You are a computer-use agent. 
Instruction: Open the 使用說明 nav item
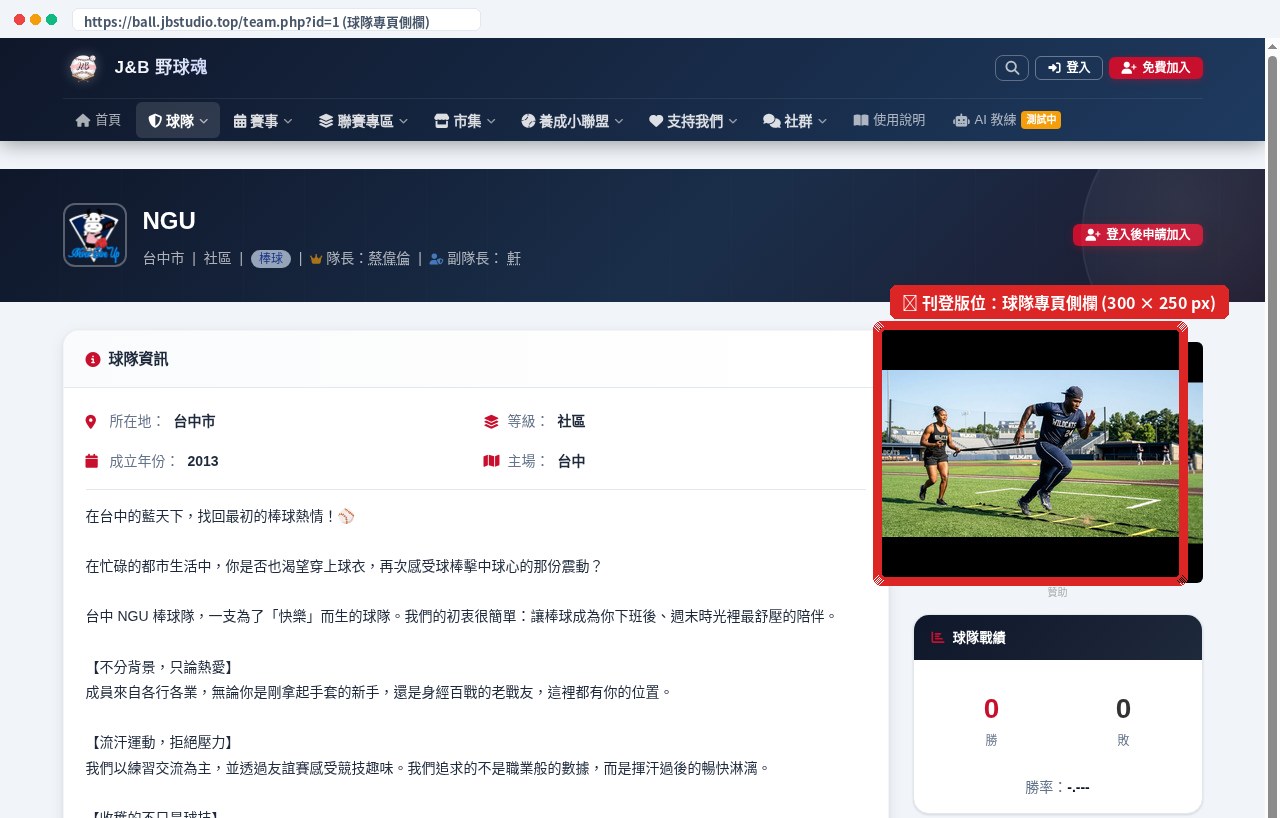tap(889, 120)
